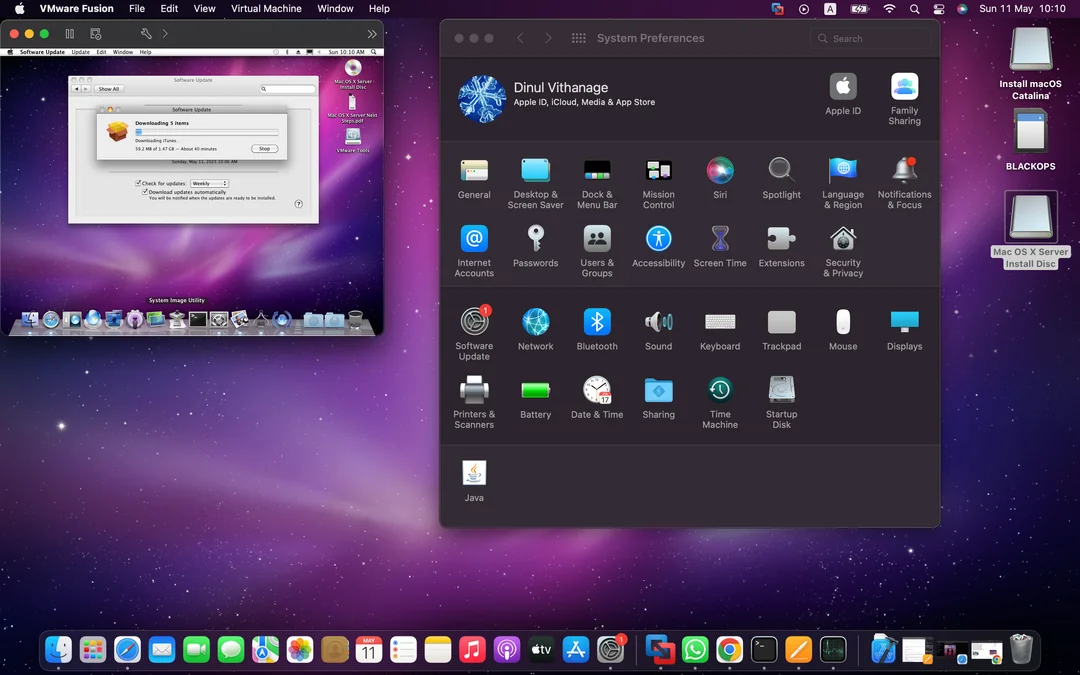
Task: Open Printers & Scanners pane
Action: (474, 403)
